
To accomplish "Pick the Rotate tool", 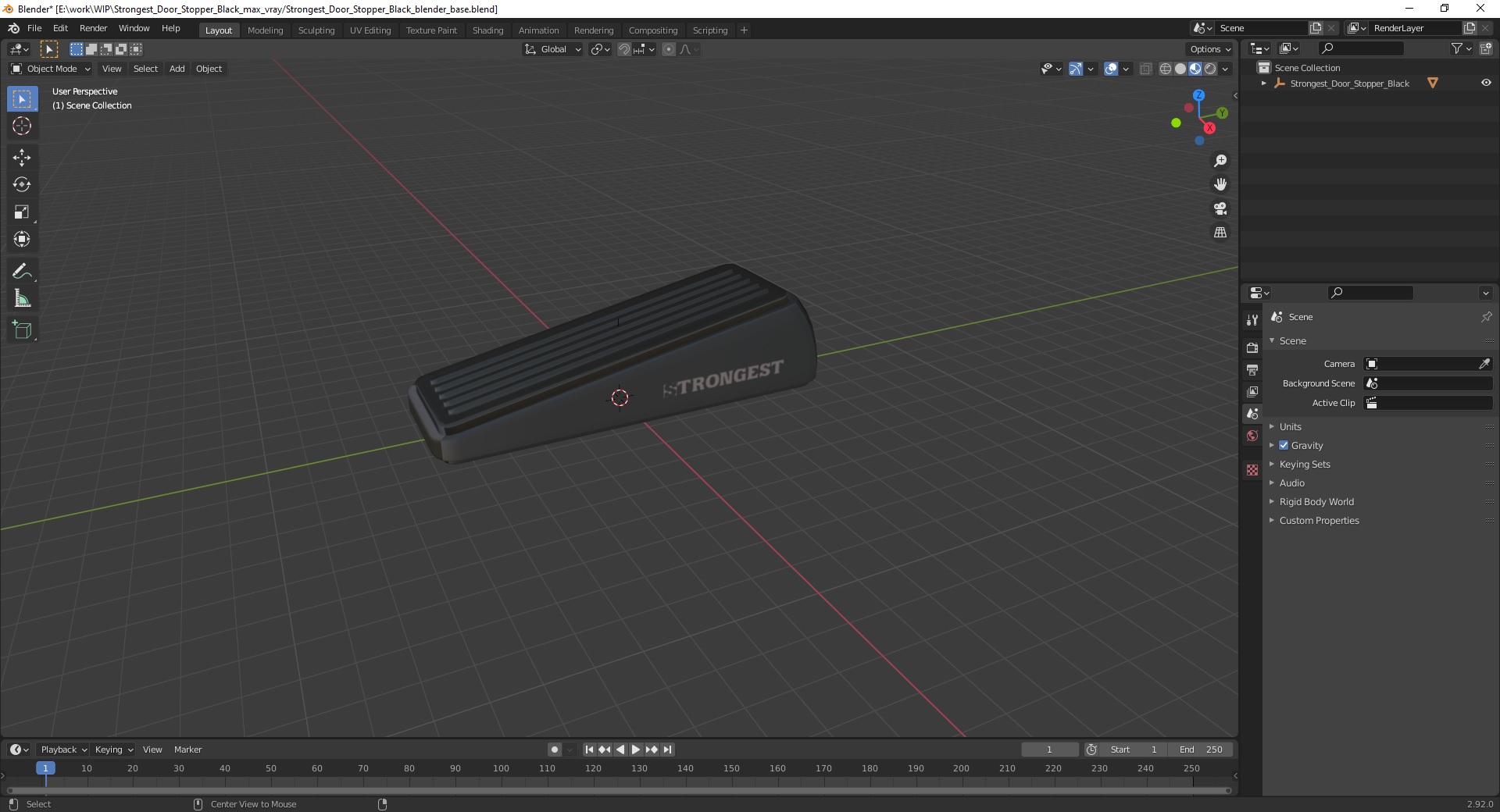I will click(22, 185).
